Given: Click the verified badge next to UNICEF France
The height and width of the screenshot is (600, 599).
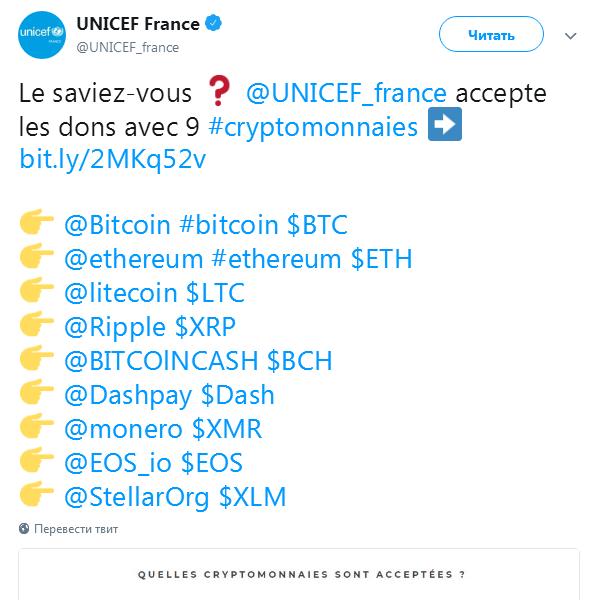Looking at the screenshot, I should (x=214, y=23).
